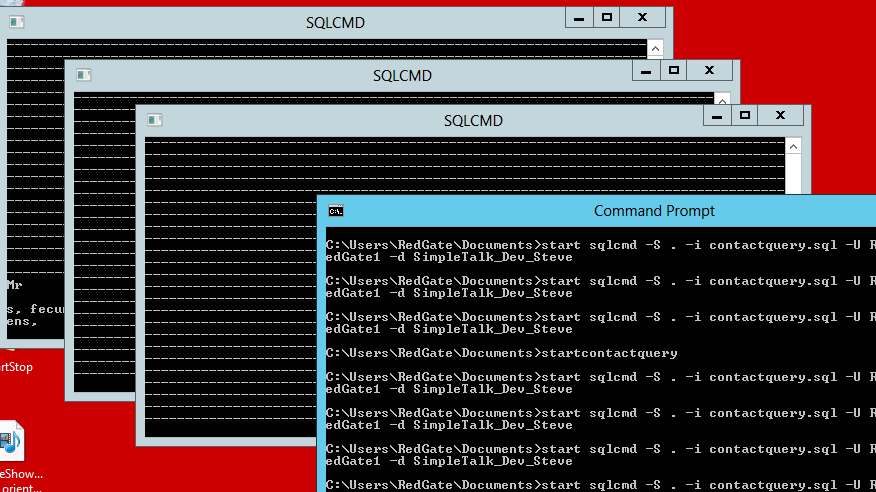This screenshot has height=492, width=876.
Task: Maximize the frontmost SQLCMD window
Action: tap(744, 116)
